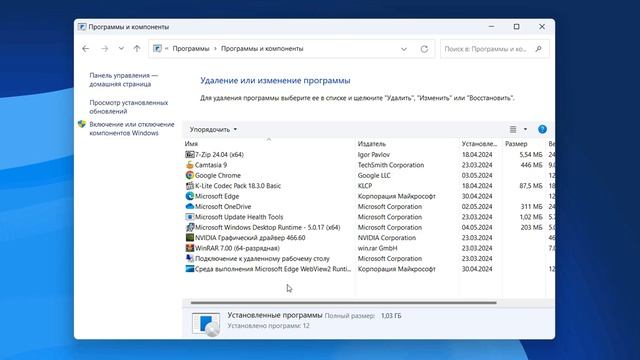Viewport: 640px width, 360px height.
Task: Click publisher Igor Pavlov cell
Action: pyautogui.click(x=373, y=155)
